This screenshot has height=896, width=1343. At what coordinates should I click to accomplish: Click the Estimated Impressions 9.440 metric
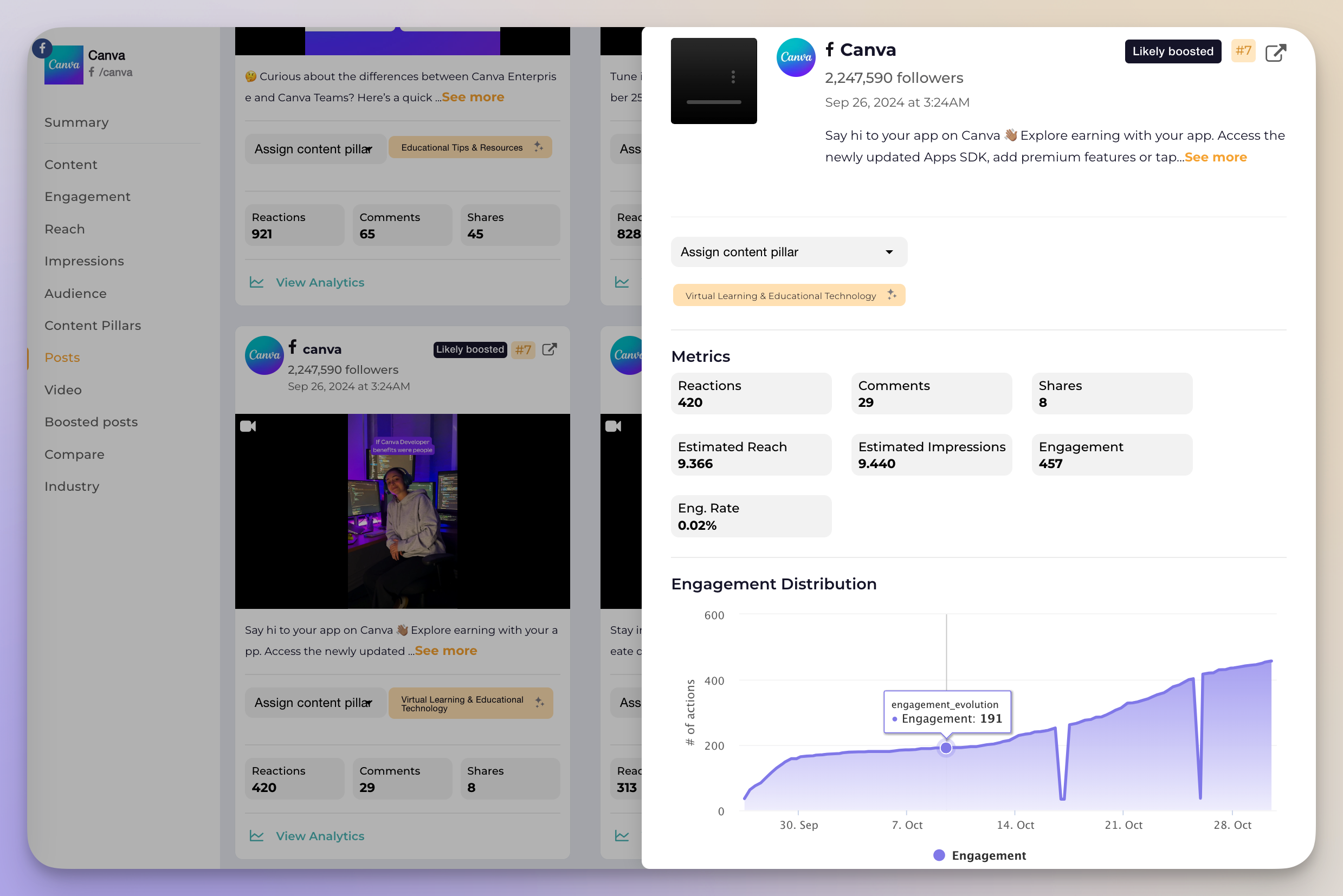click(931, 455)
